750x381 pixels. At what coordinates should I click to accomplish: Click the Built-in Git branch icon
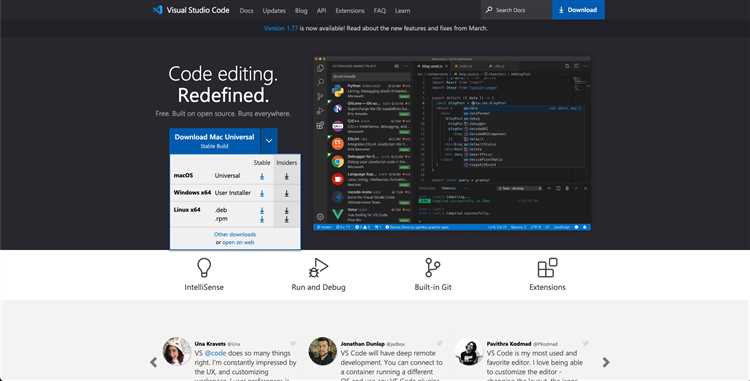[x=432, y=267]
